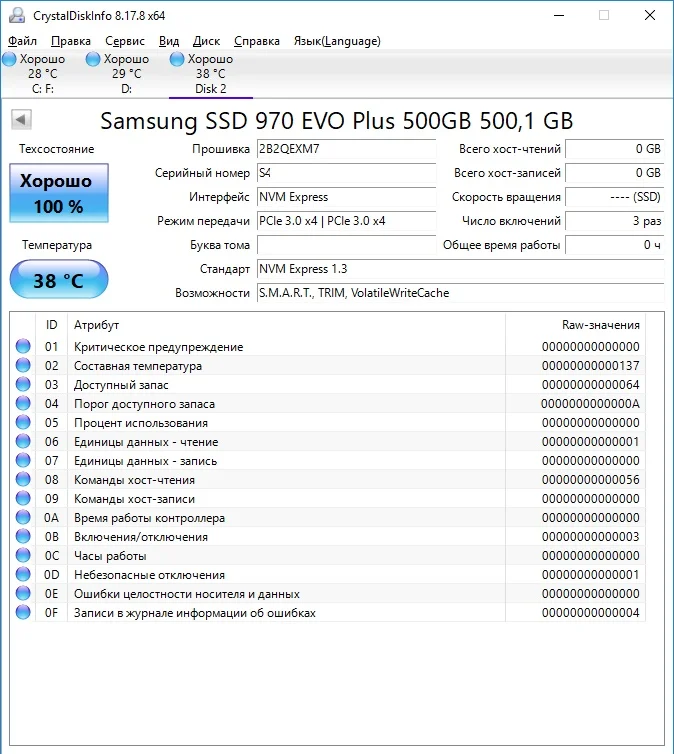The width and height of the screenshot is (674, 754).
Task: Open the Диск menu
Action: tap(206, 41)
